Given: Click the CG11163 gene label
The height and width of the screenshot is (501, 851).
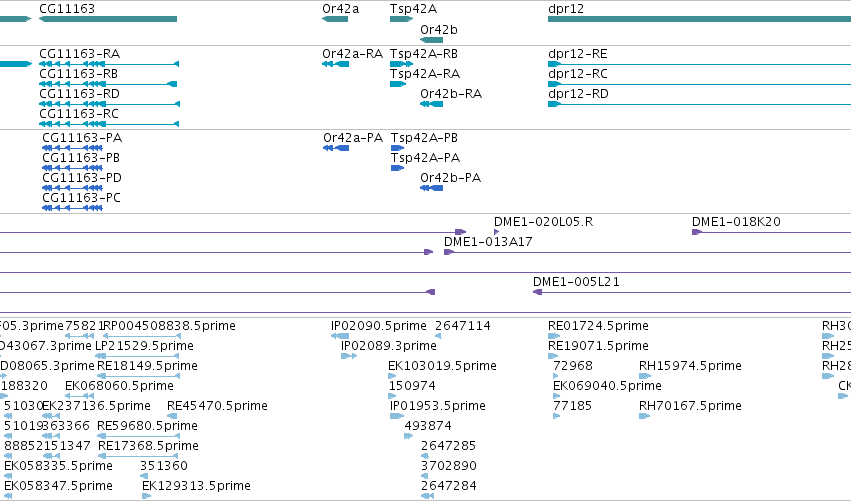Looking at the screenshot, I should (x=67, y=9).
